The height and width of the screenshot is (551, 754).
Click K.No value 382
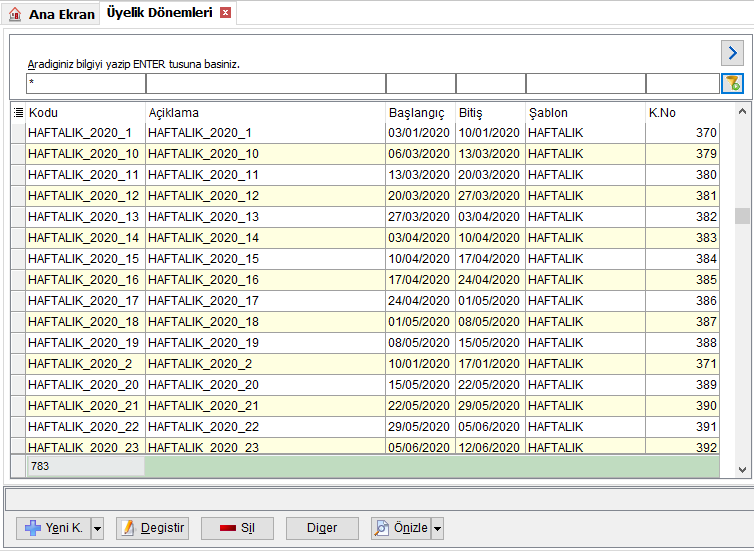(682, 217)
